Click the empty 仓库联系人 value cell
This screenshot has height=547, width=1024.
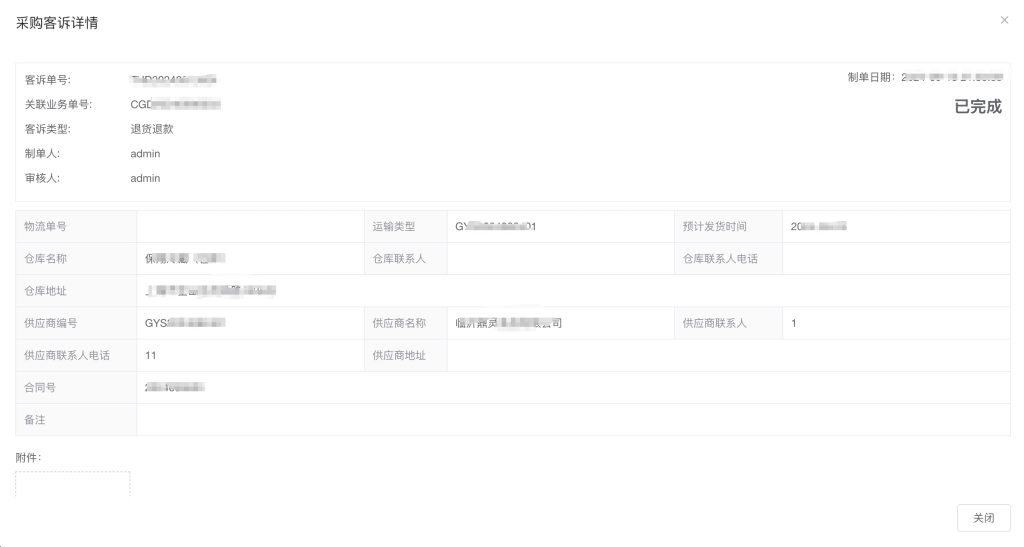[560, 259]
